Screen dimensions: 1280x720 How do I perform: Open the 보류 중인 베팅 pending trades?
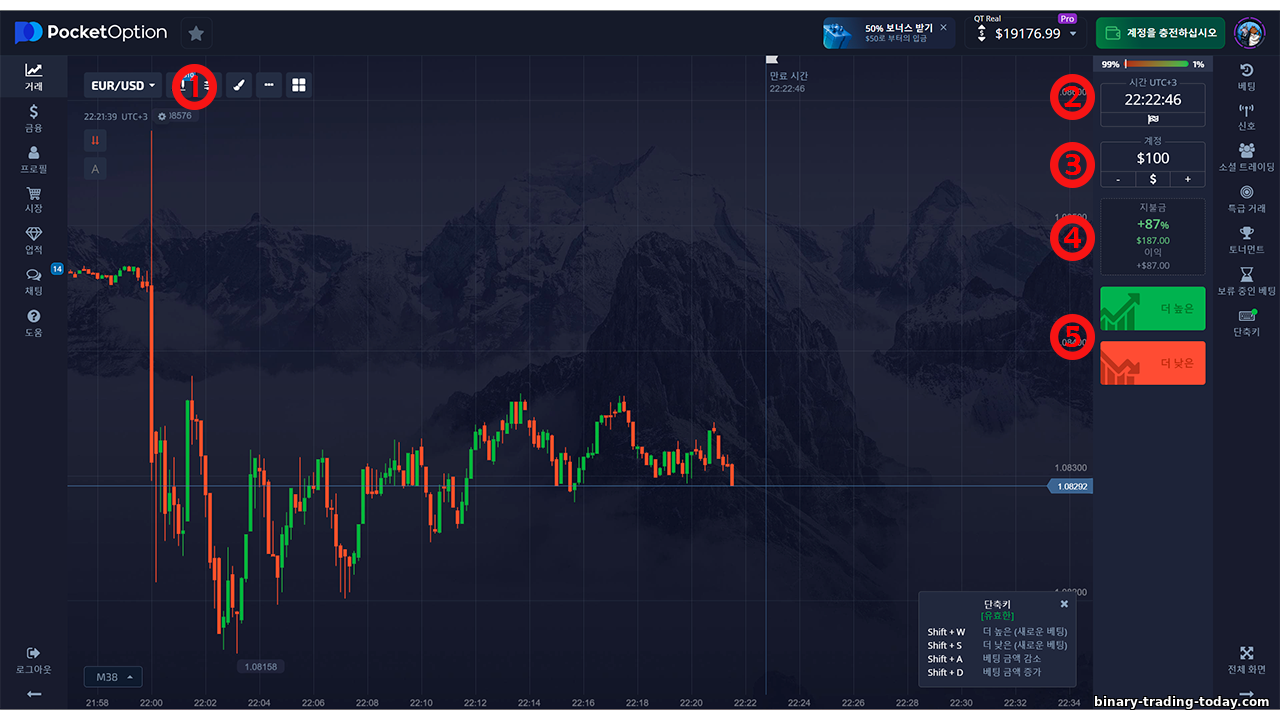pos(1246,282)
